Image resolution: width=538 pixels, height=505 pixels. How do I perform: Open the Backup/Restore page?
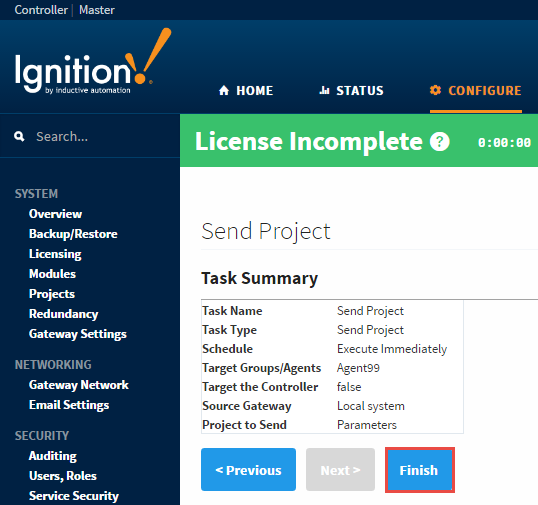(x=73, y=234)
